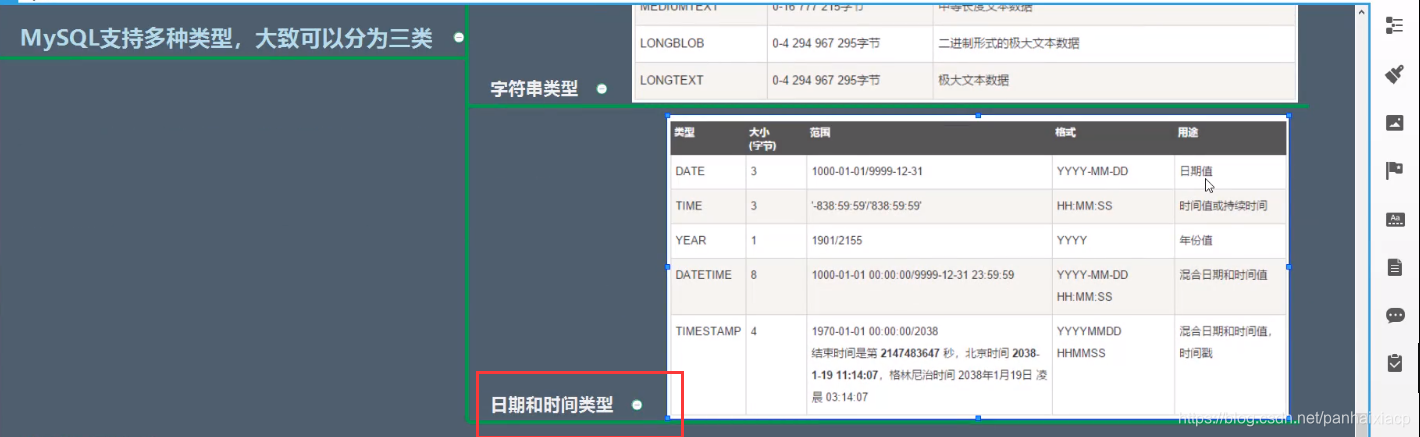Click the 范围 column header
Image resolution: width=1420 pixels, height=437 pixels.
820,132
